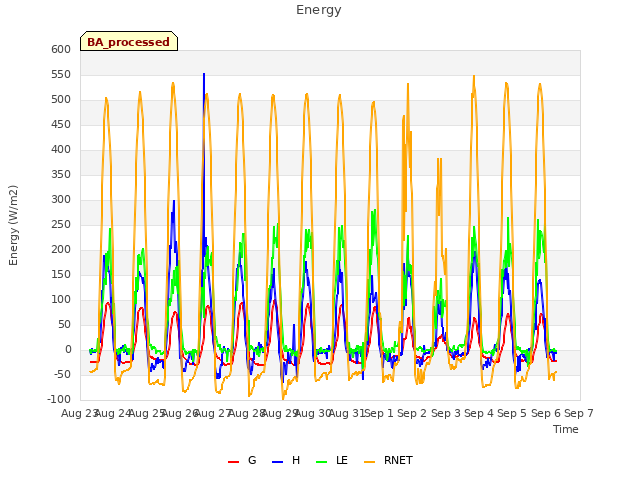Toggle the LE series legend entry

[332, 460]
